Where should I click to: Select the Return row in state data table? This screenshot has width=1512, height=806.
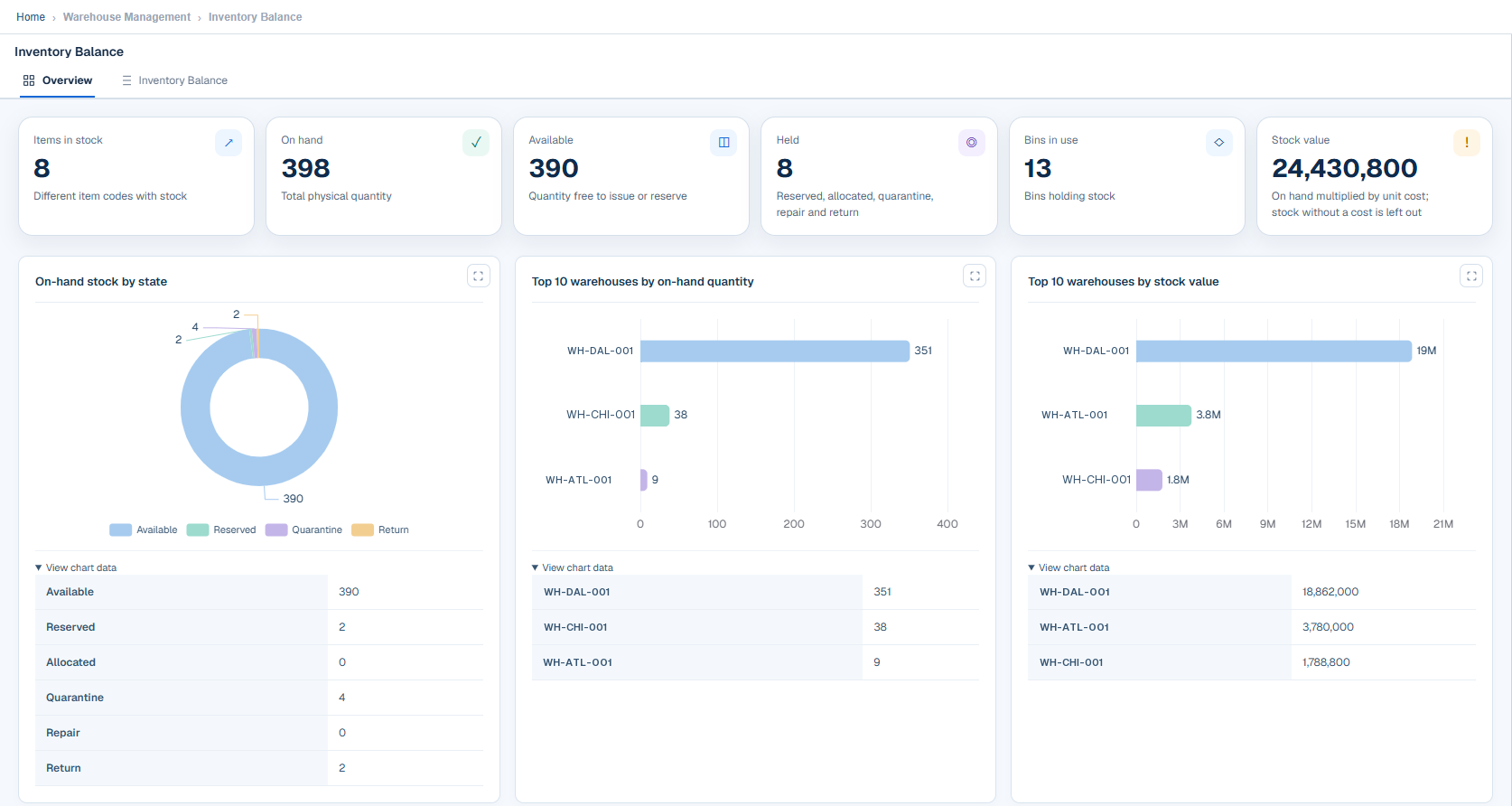259,768
